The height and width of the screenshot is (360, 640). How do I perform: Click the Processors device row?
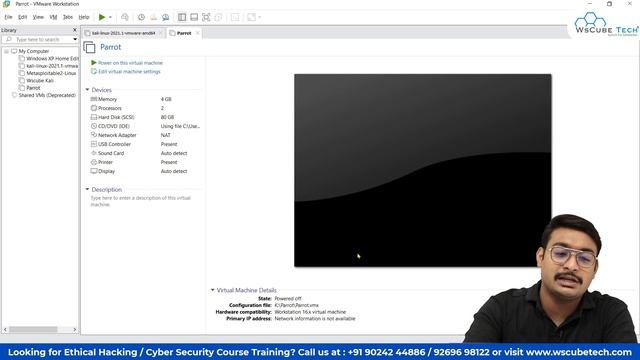pos(145,108)
